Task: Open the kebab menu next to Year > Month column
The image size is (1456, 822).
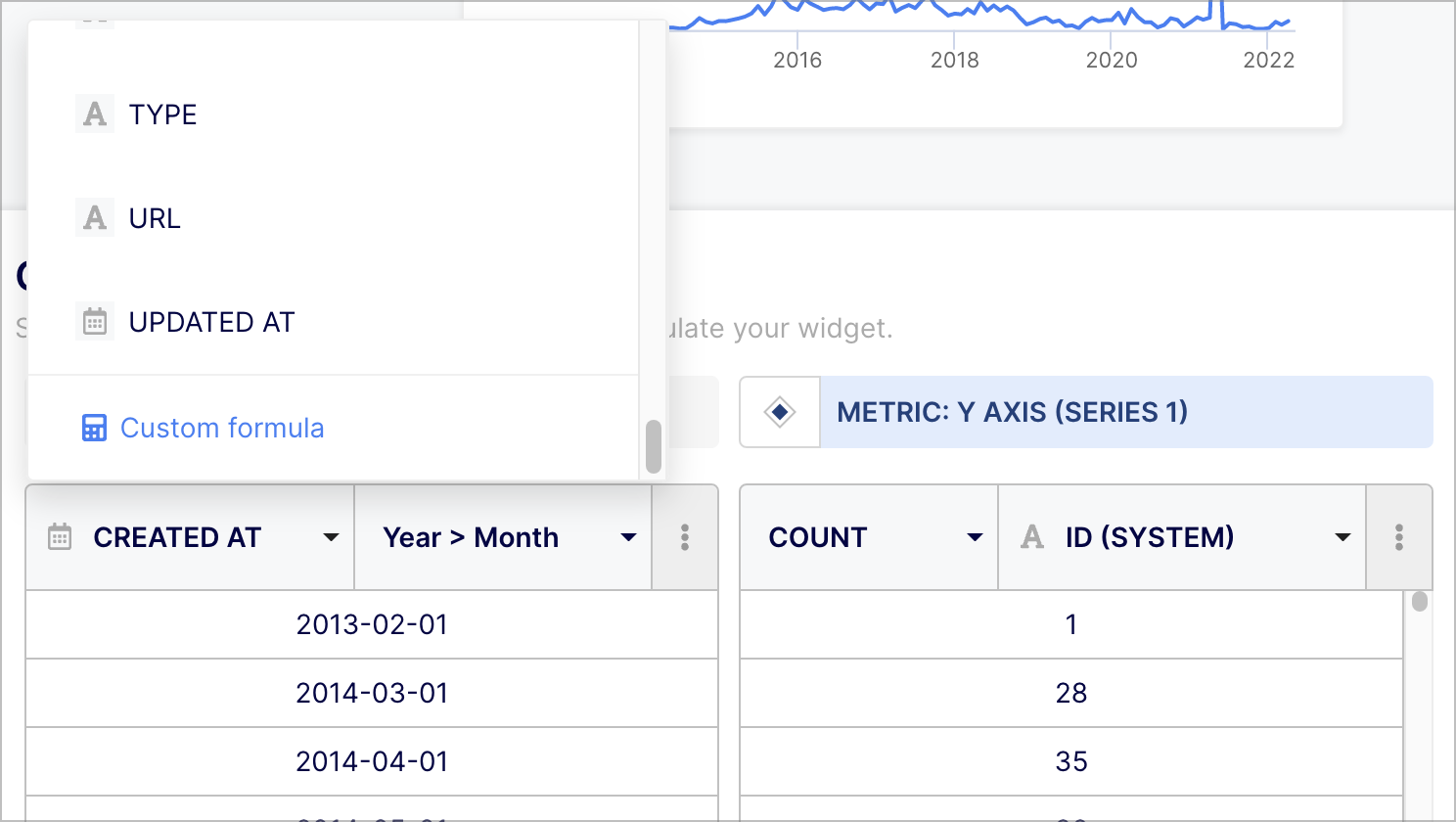Action: pyautogui.click(x=685, y=537)
